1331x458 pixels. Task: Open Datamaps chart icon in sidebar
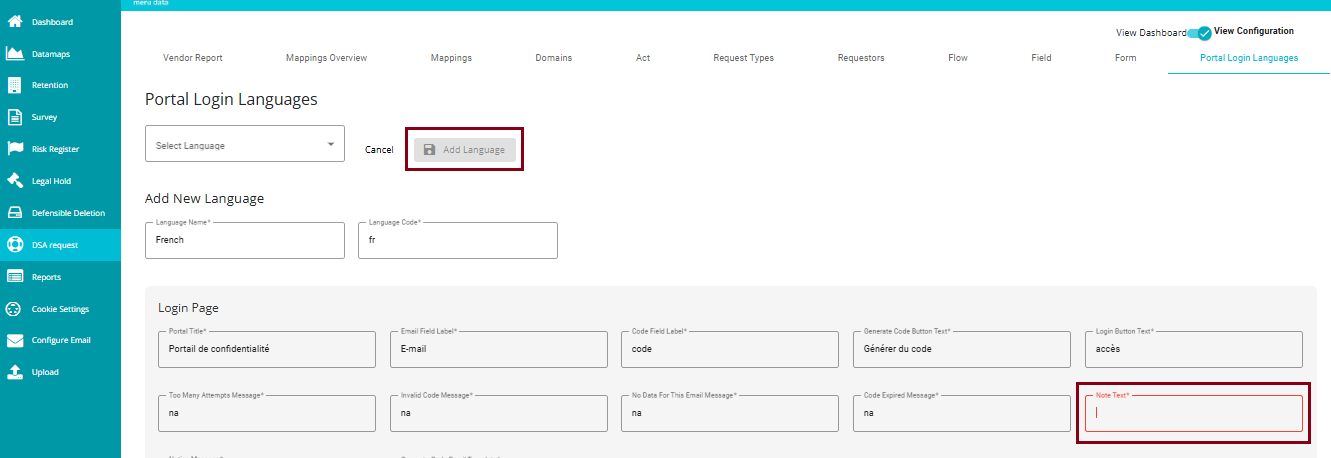point(15,53)
